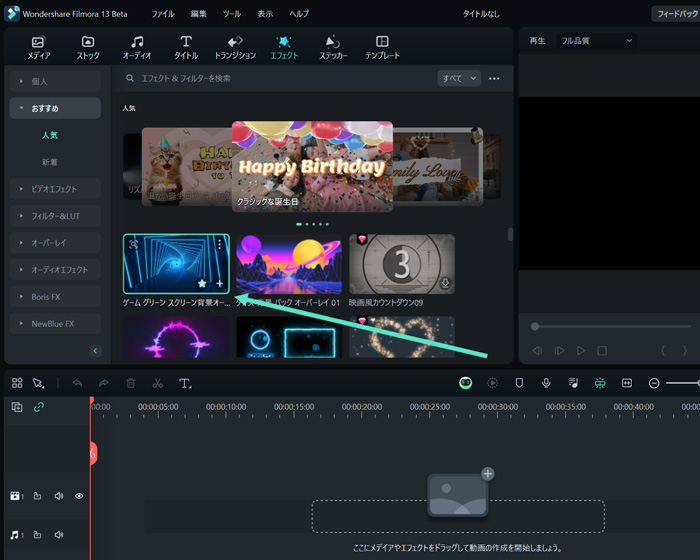
Task: Step forward one frame in preview
Action: pyautogui.click(x=559, y=351)
